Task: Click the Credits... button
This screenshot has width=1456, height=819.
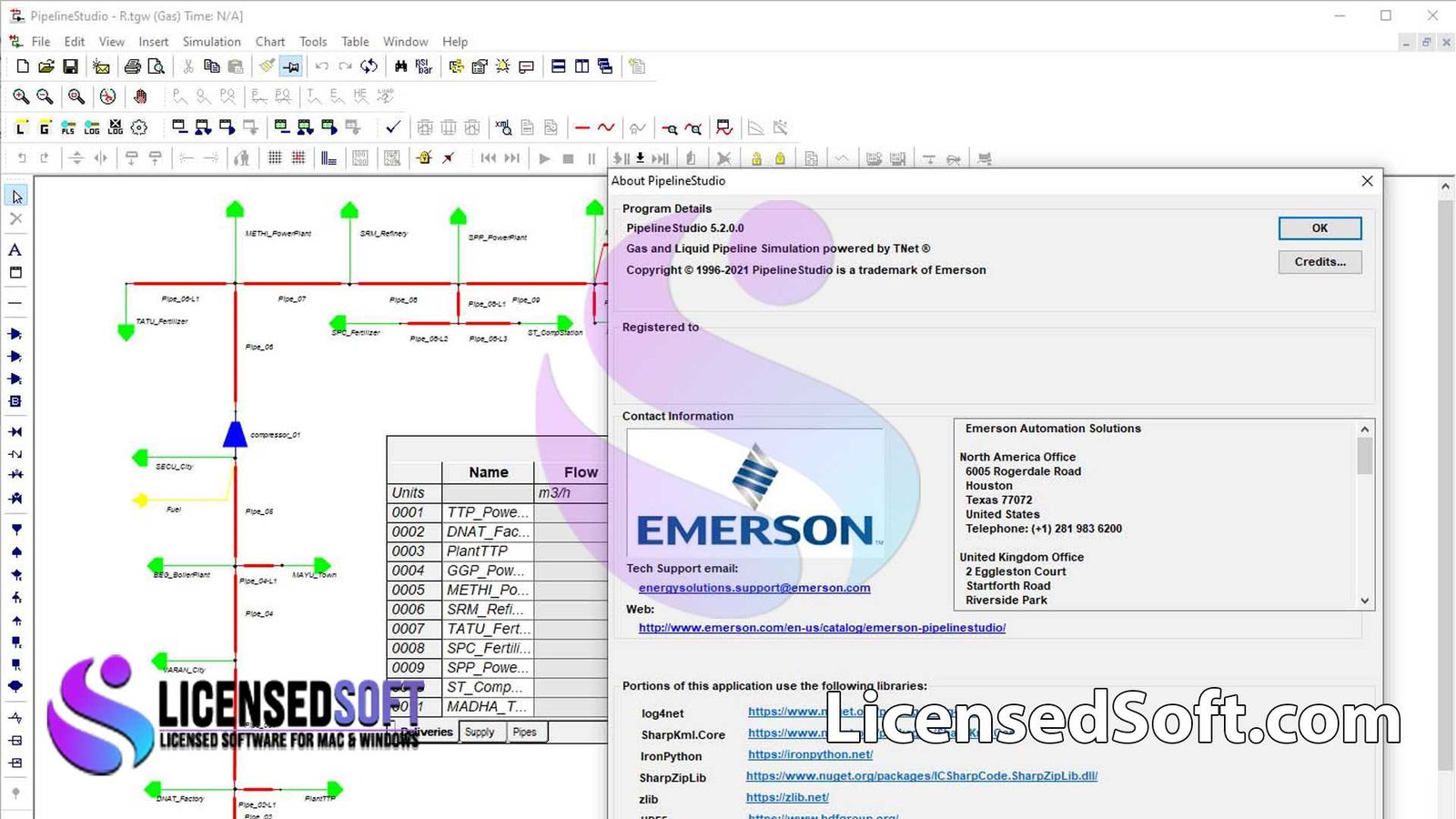Action: pos(1319,262)
